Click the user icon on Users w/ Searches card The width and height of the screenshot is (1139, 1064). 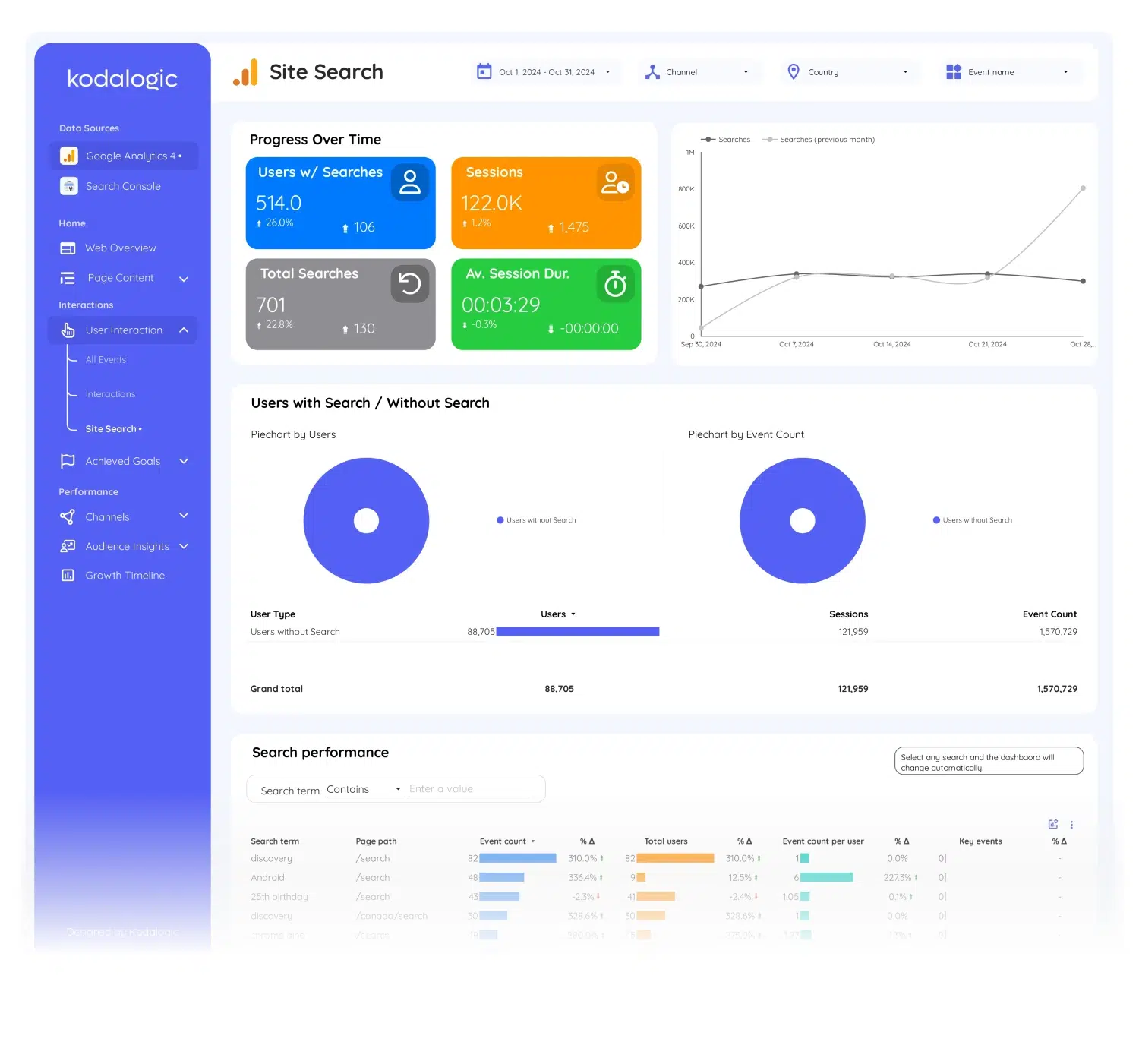pyautogui.click(x=410, y=182)
